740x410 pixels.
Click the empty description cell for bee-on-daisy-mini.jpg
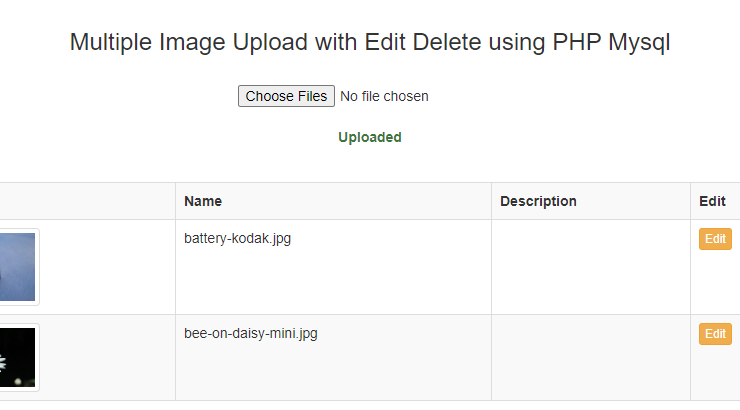(x=591, y=358)
